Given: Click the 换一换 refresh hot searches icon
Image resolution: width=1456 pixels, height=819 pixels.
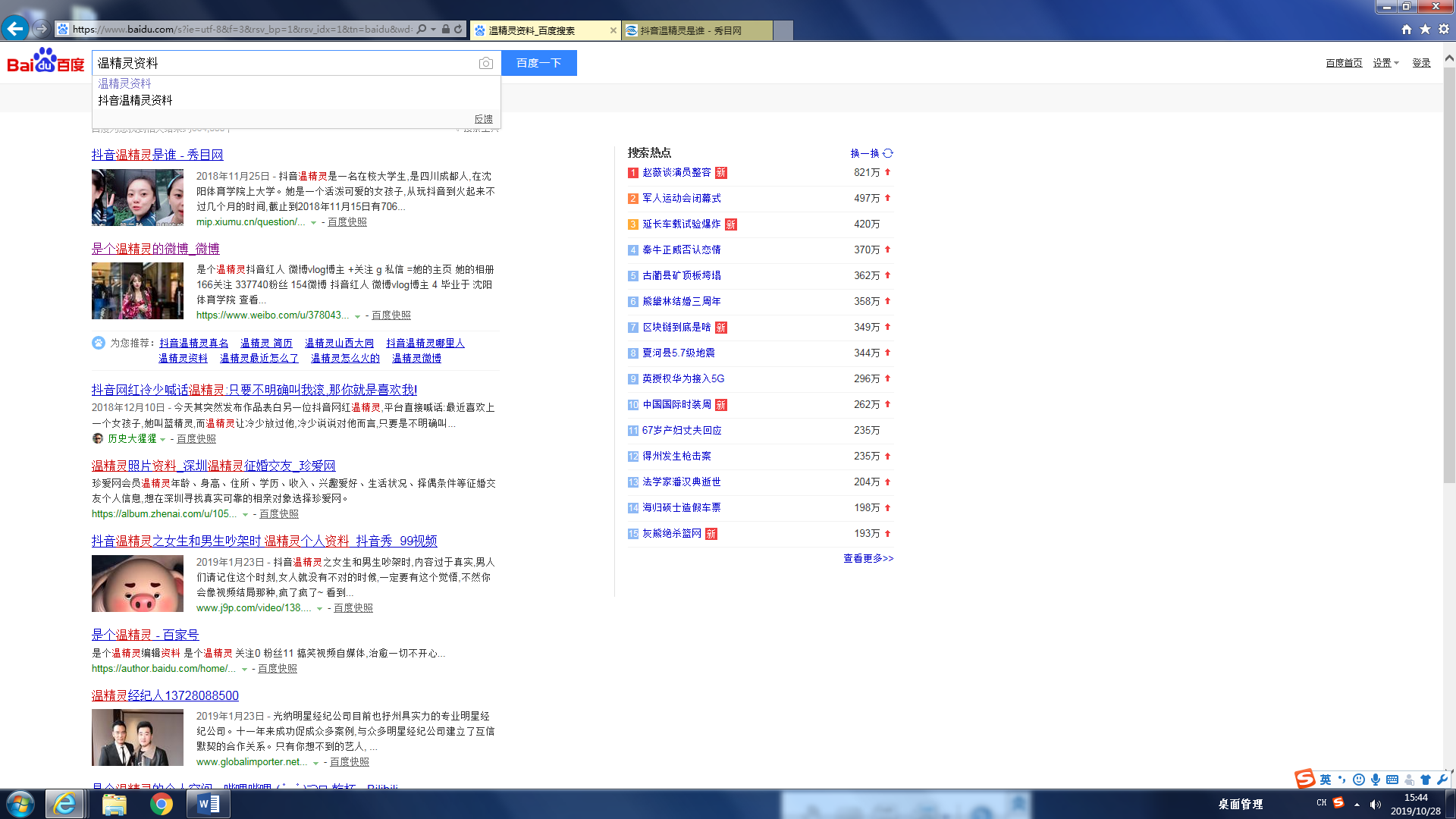Looking at the screenshot, I should 888,153.
